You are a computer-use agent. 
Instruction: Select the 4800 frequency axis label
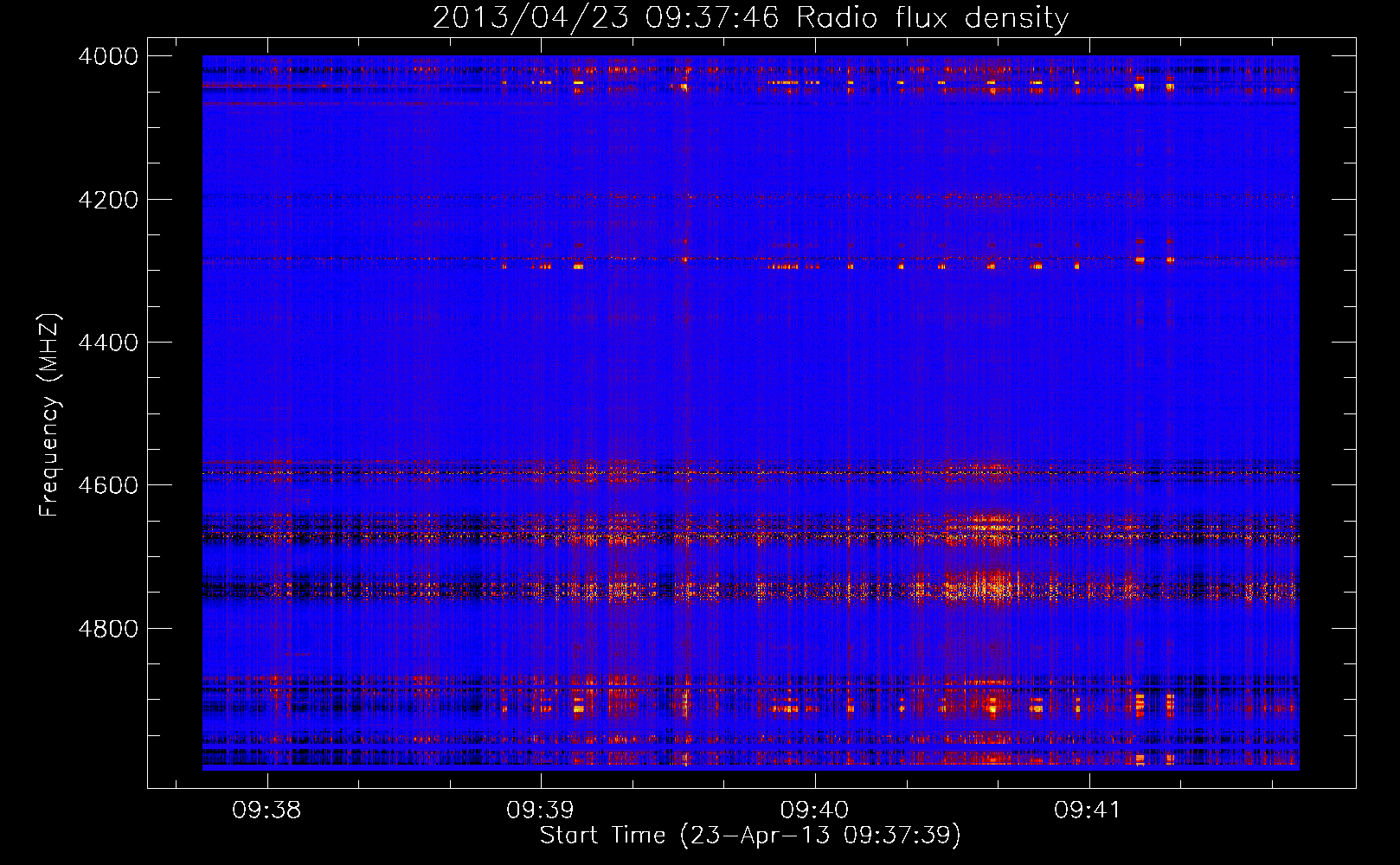[x=108, y=629]
